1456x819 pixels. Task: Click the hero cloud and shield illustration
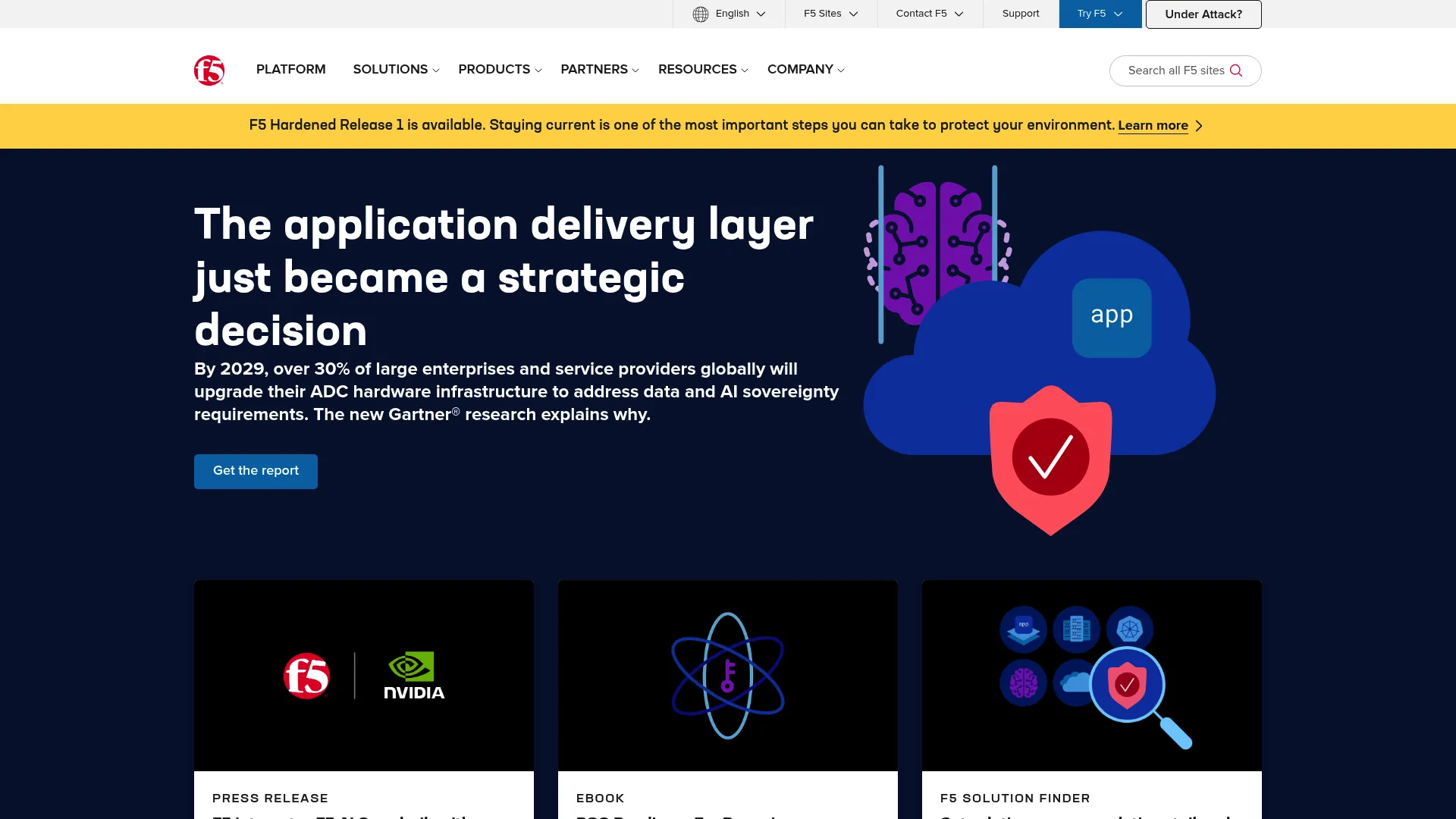coord(1039,350)
